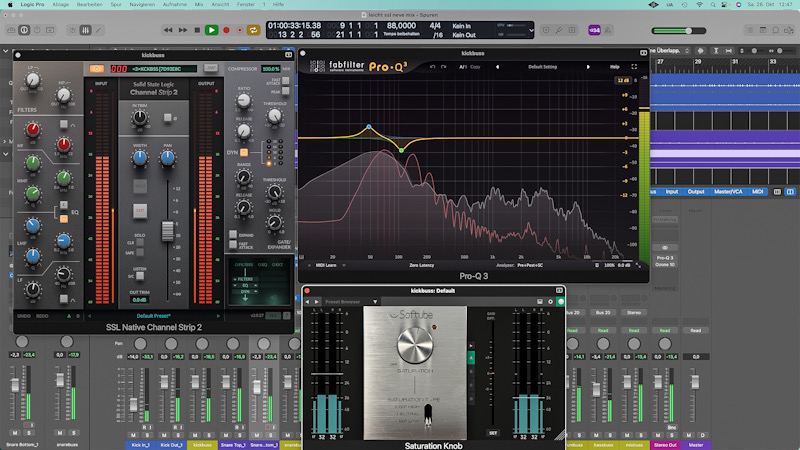Screen dimensions: 800x450
Task: Click the OUT TRIM value field in SSL
Action: pos(140,299)
